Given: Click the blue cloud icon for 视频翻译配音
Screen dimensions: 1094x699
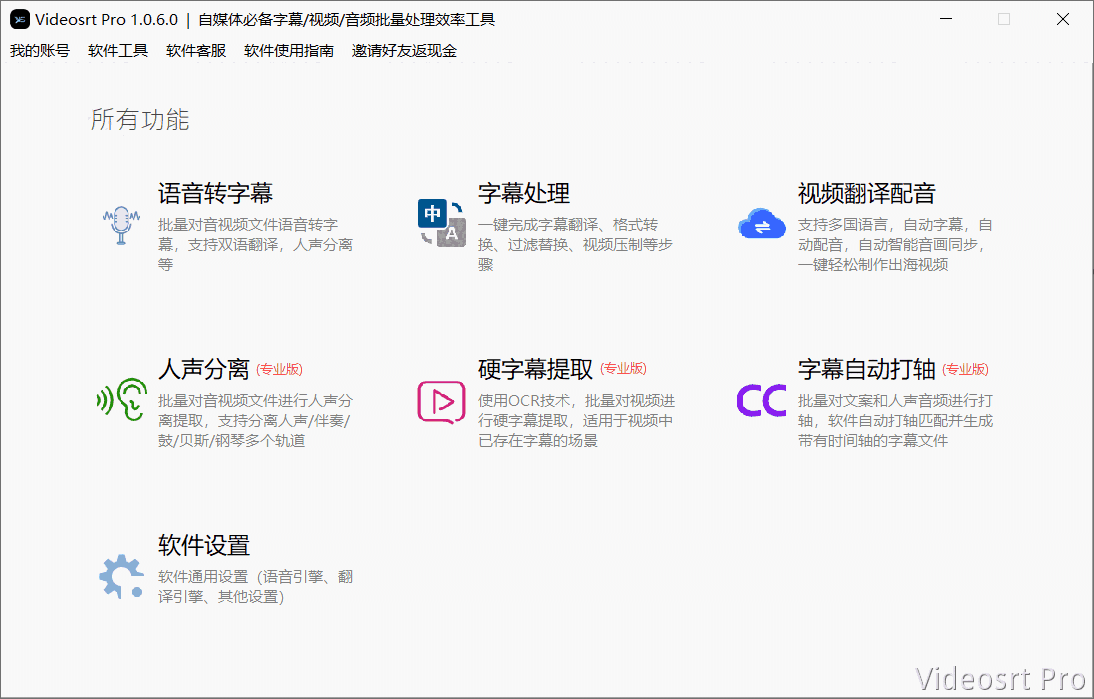Looking at the screenshot, I should click(x=762, y=224).
